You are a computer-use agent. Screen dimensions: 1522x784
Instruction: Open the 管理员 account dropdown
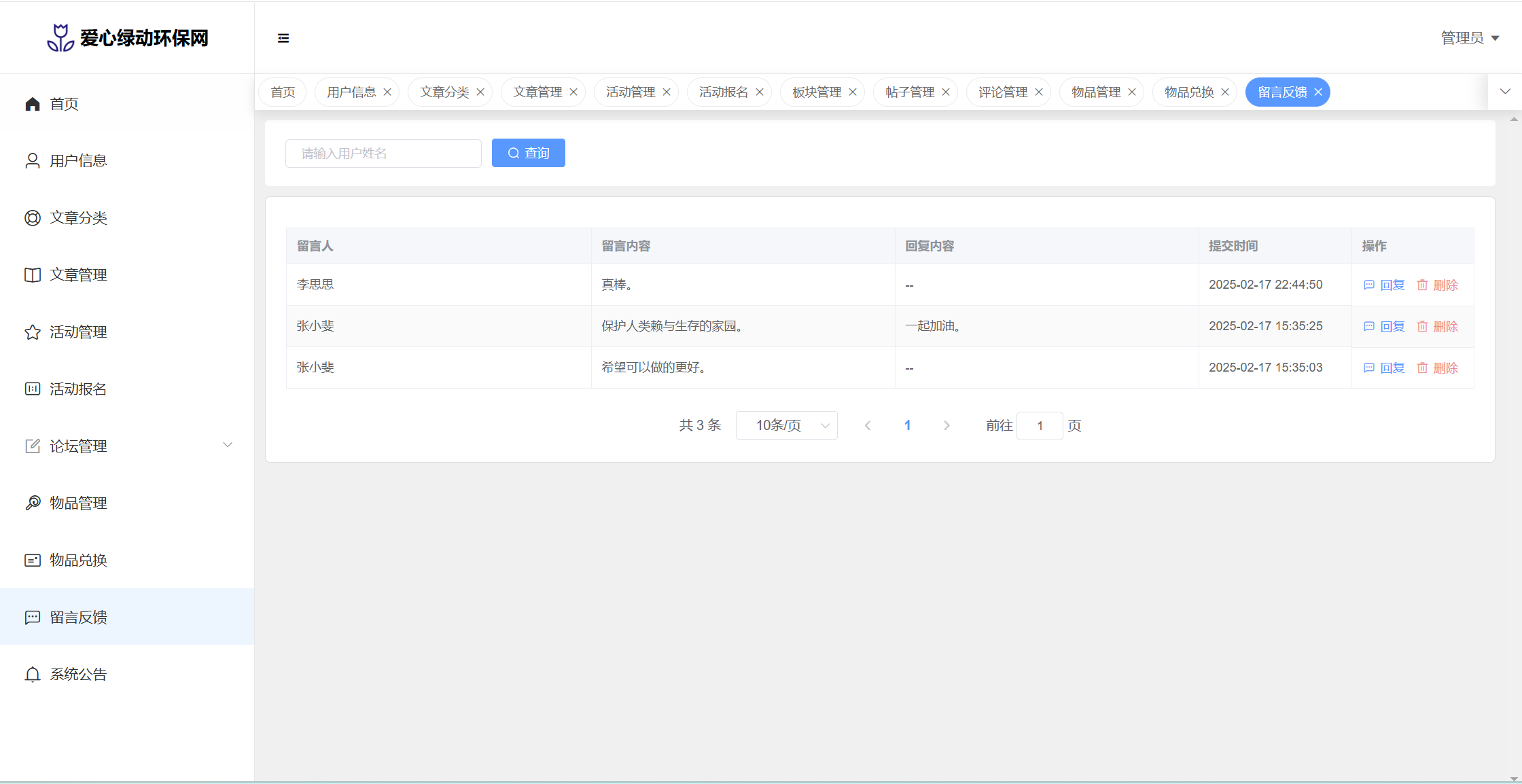point(1470,38)
